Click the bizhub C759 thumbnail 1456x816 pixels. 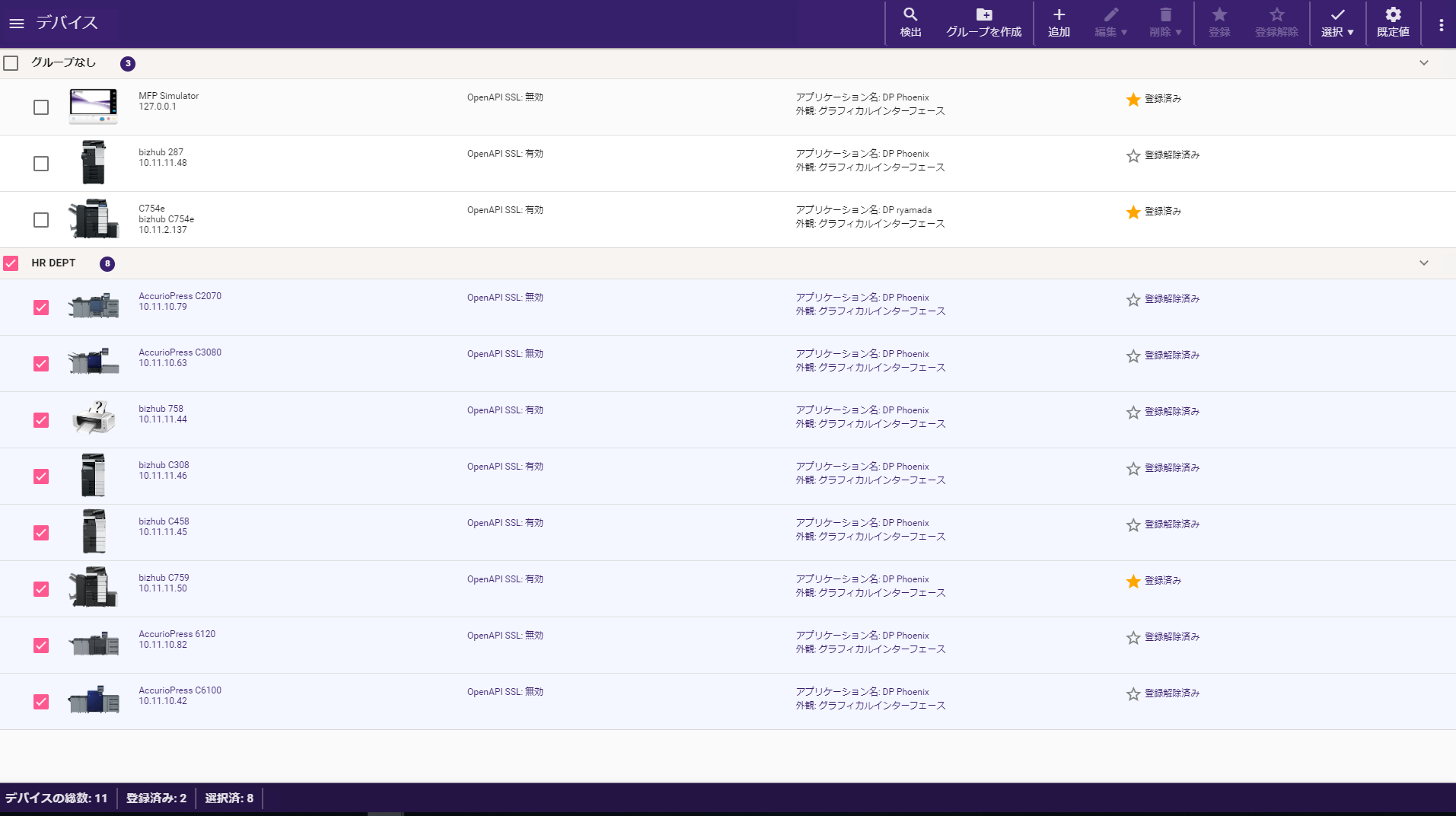[x=94, y=587]
